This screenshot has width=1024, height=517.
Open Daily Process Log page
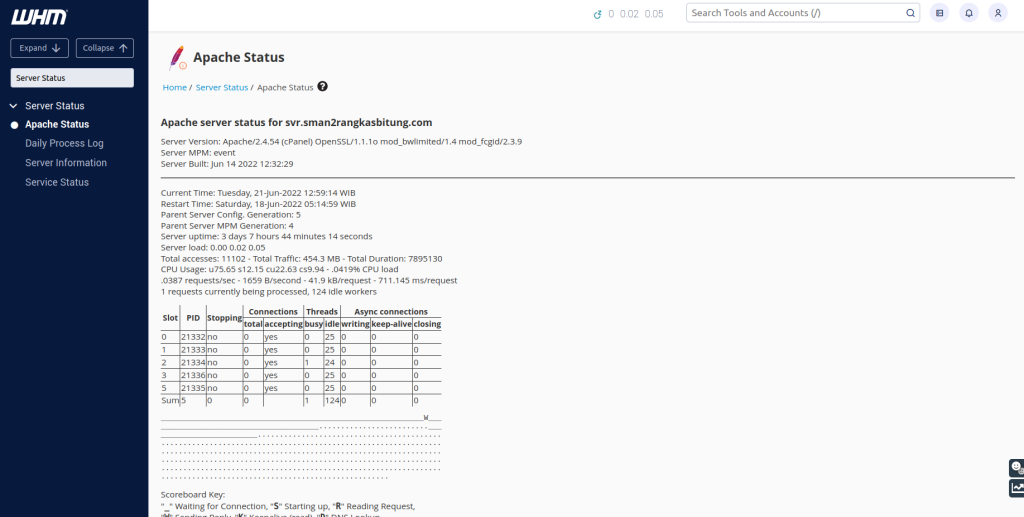pyautogui.click(x=64, y=144)
